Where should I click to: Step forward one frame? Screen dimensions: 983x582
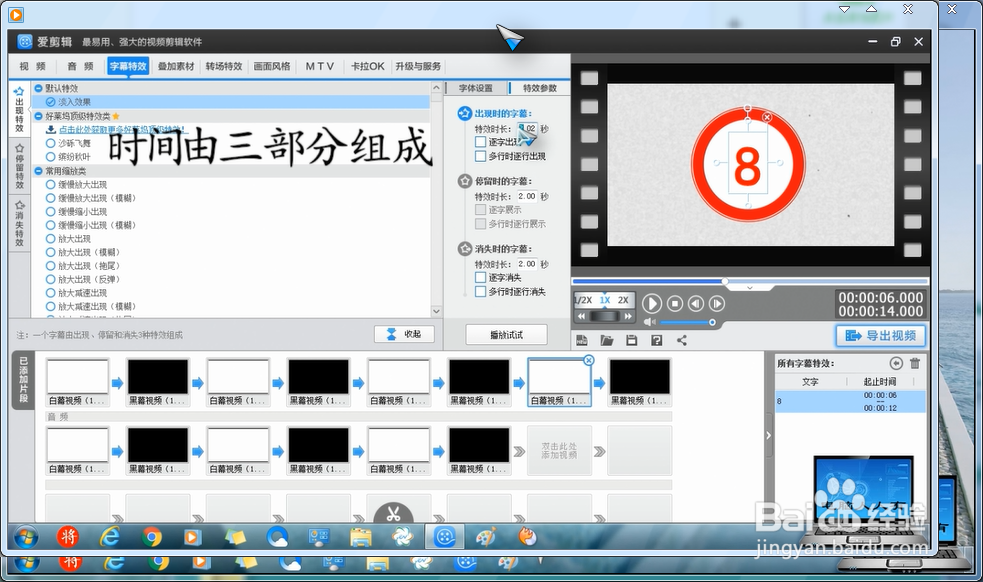click(717, 304)
